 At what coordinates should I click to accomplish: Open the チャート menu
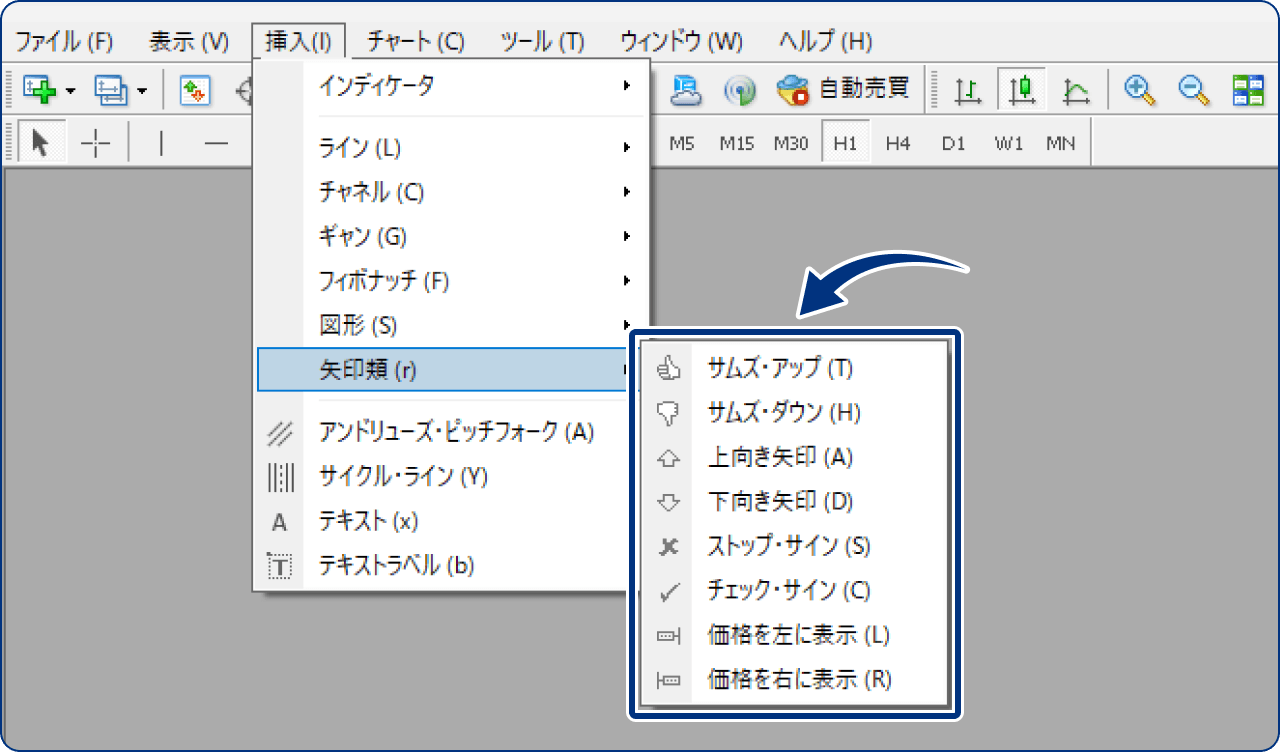(413, 41)
